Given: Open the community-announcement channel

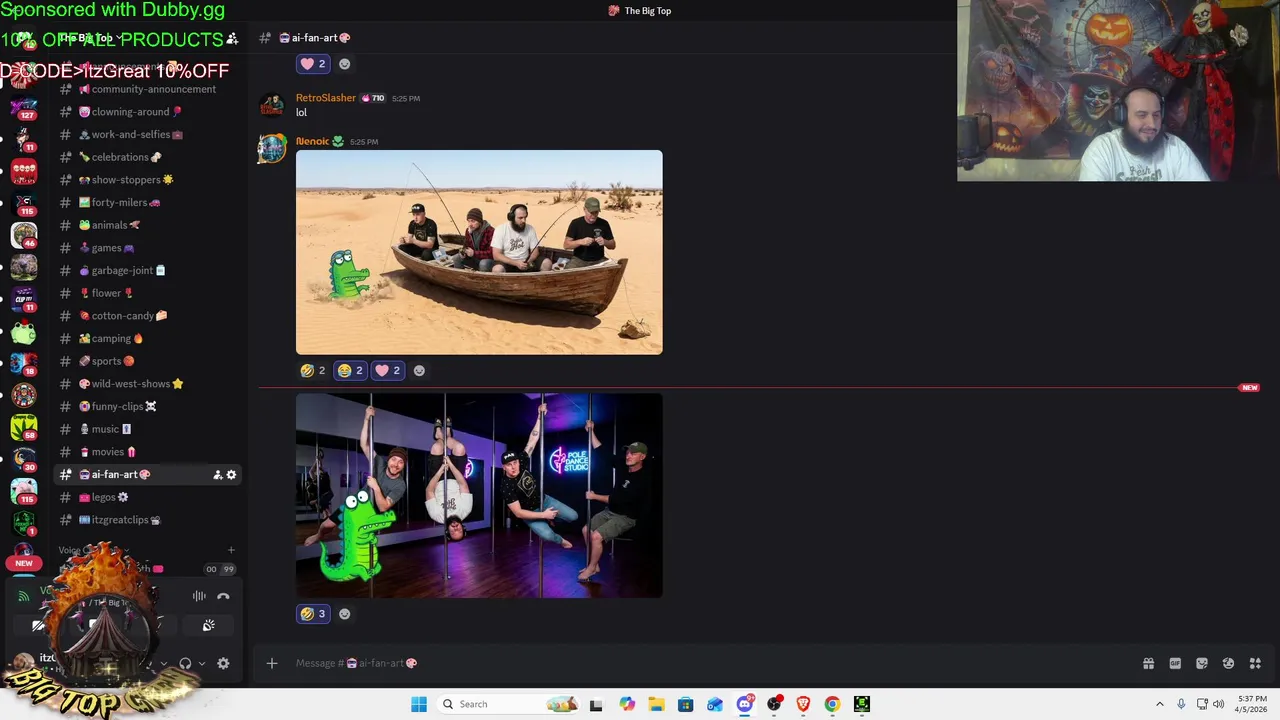Looking at the screenshot, I should tap(147, 89).
